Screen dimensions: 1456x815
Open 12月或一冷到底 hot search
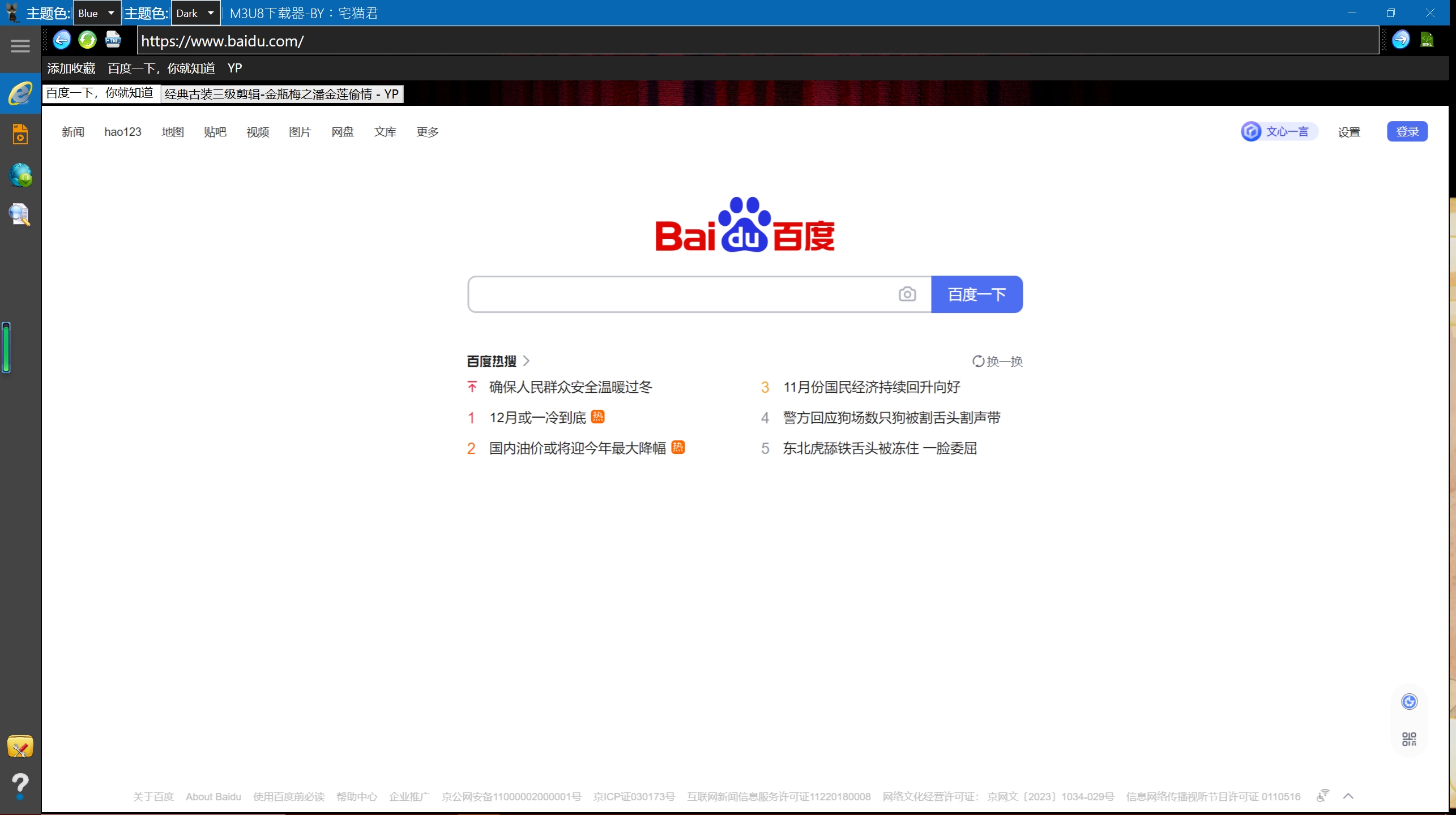(537, 418)
